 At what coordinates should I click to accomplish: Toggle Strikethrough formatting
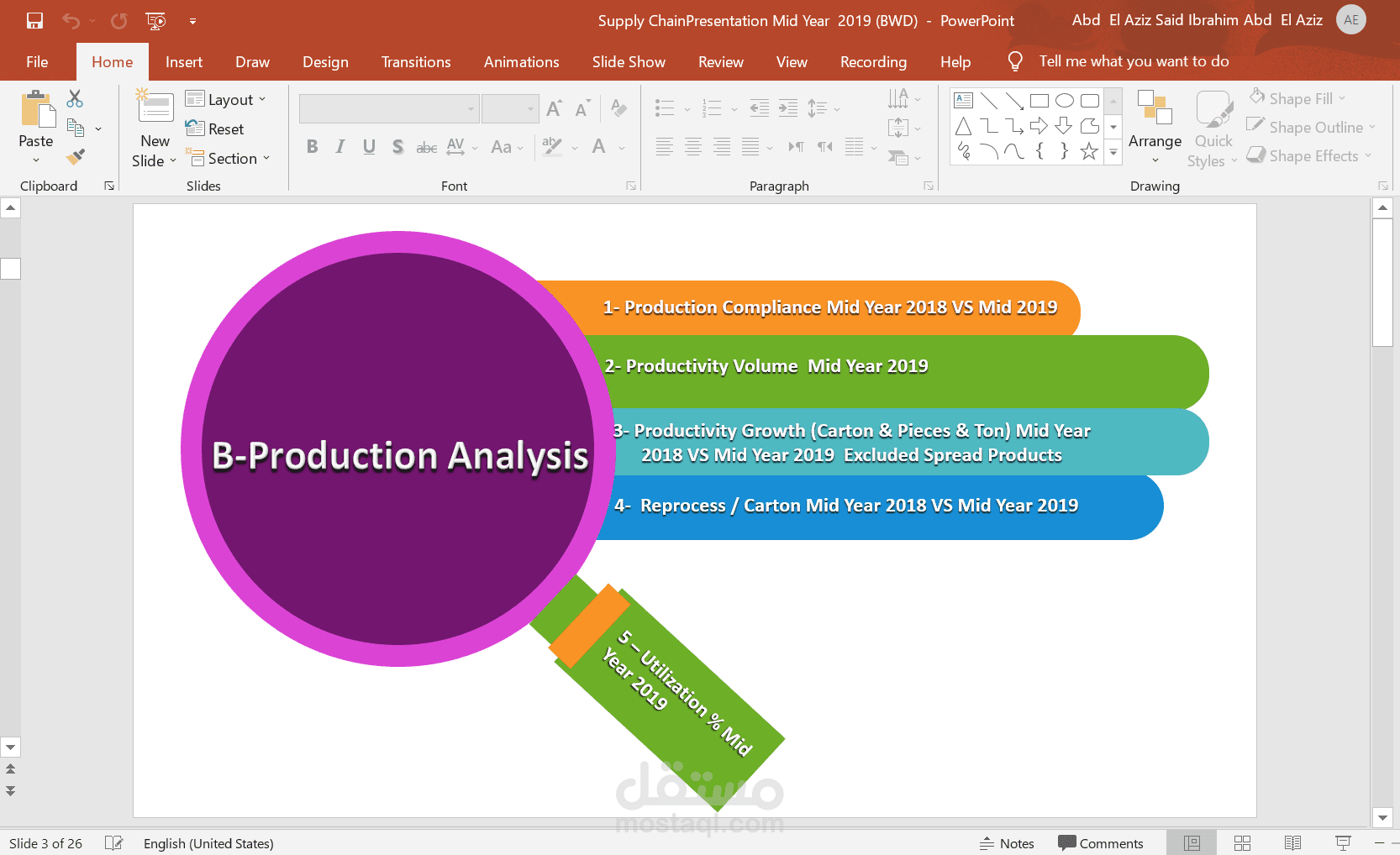coord(427,147)
